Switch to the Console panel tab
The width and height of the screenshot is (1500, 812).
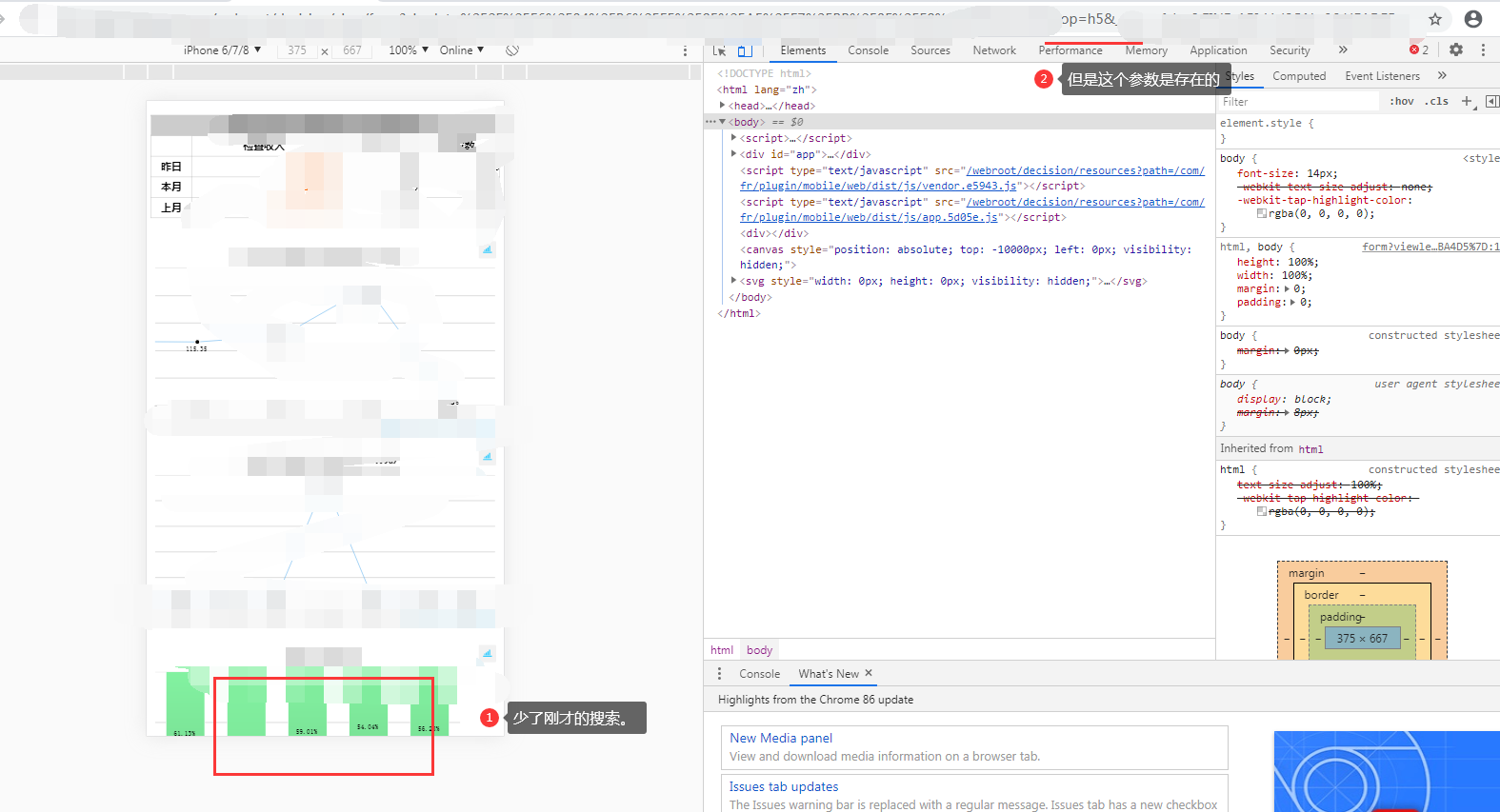pos(869,50)
